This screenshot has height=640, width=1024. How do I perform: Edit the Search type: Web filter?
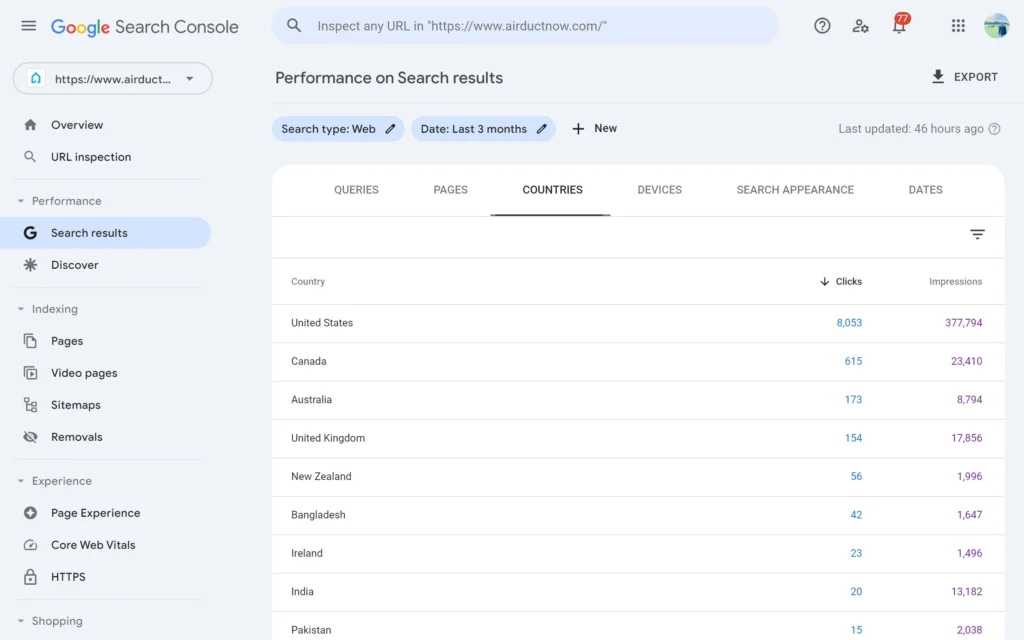338,129
